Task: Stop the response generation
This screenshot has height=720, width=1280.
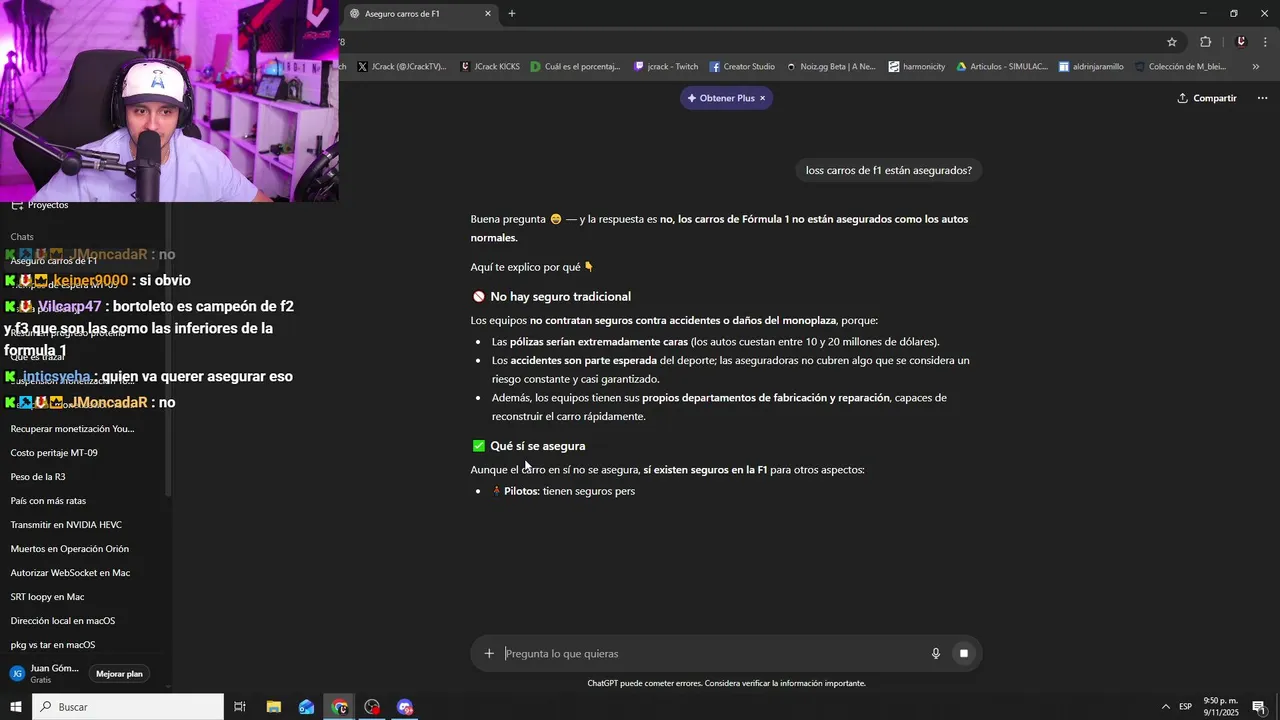Action: tap(964, 654)
